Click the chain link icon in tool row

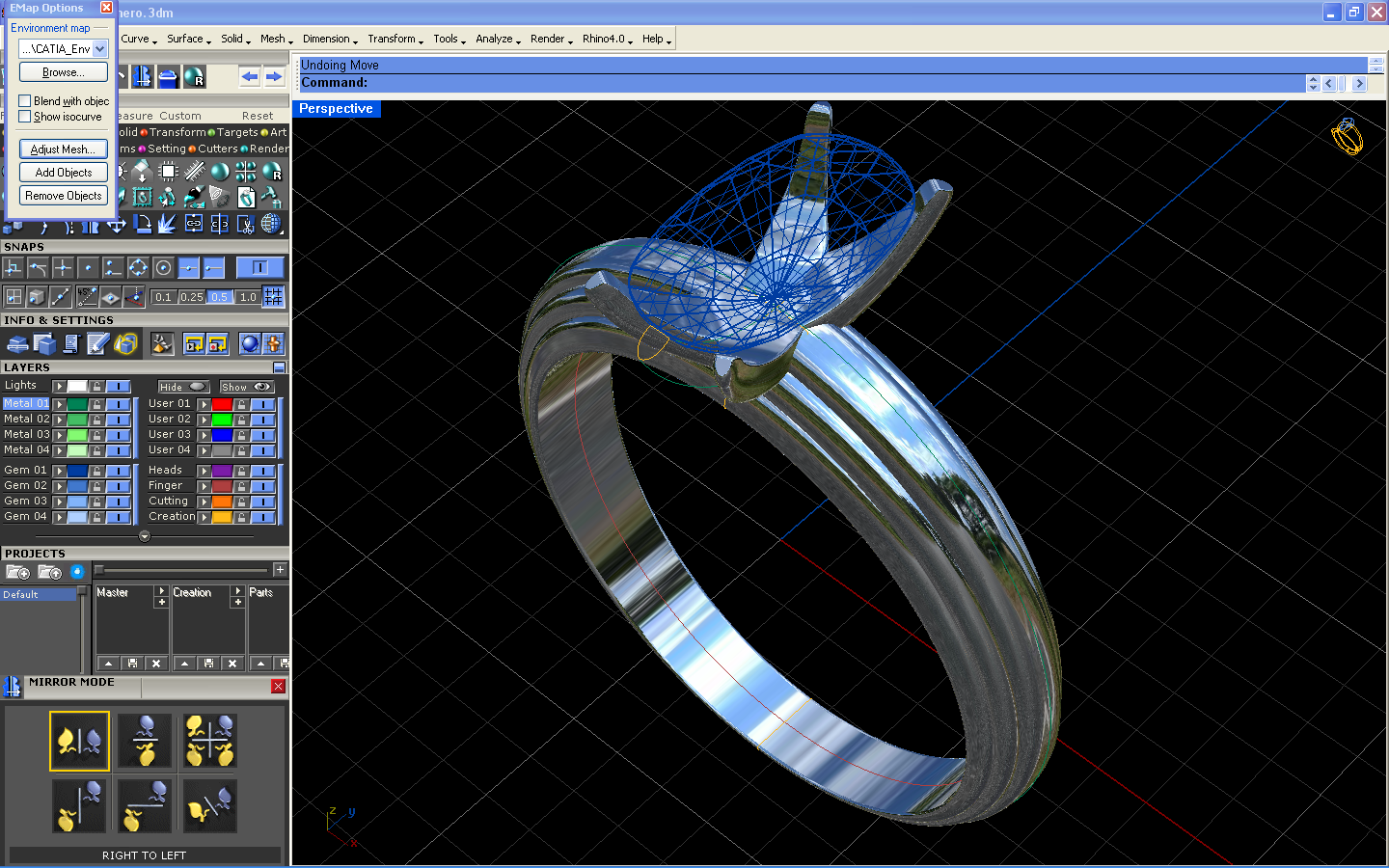[x=194, y=224]
